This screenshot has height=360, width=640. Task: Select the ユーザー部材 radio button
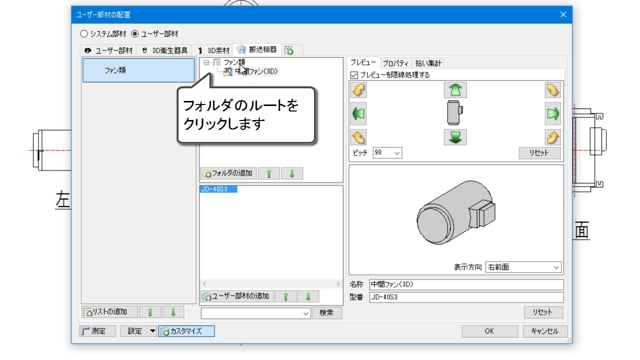pyautogui.click(x=135, y=34)
